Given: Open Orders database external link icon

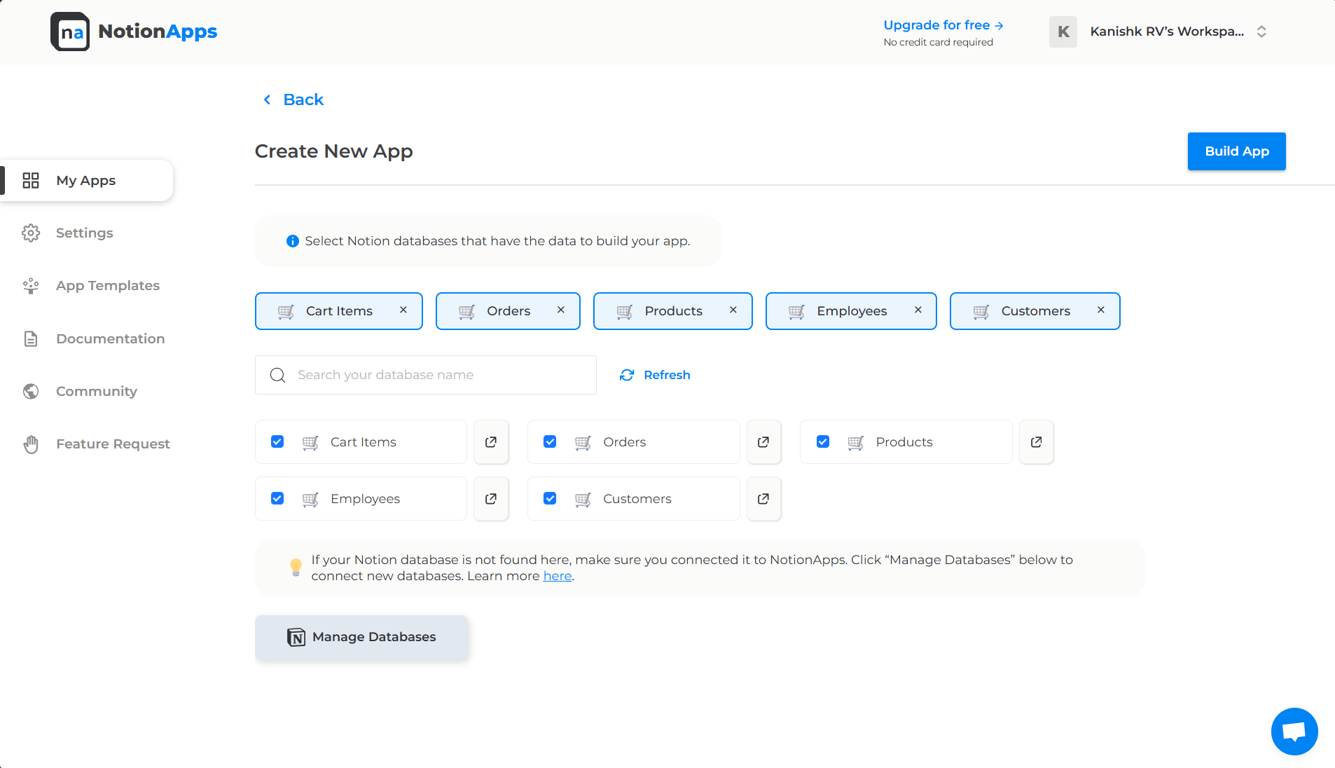Looking at the screenshot, I should (763, 442).
